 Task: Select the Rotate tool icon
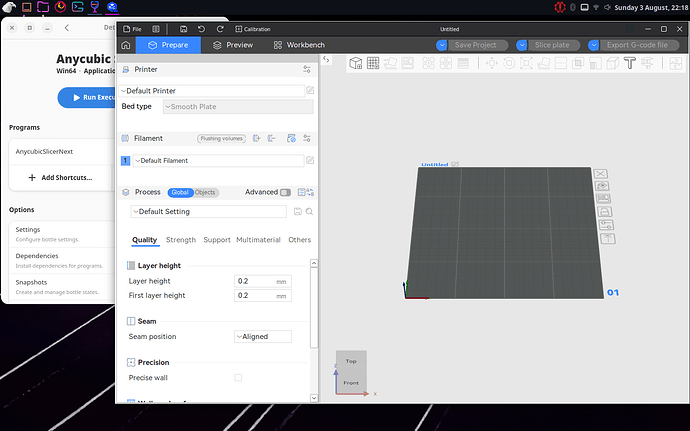[x=509, y=63]
